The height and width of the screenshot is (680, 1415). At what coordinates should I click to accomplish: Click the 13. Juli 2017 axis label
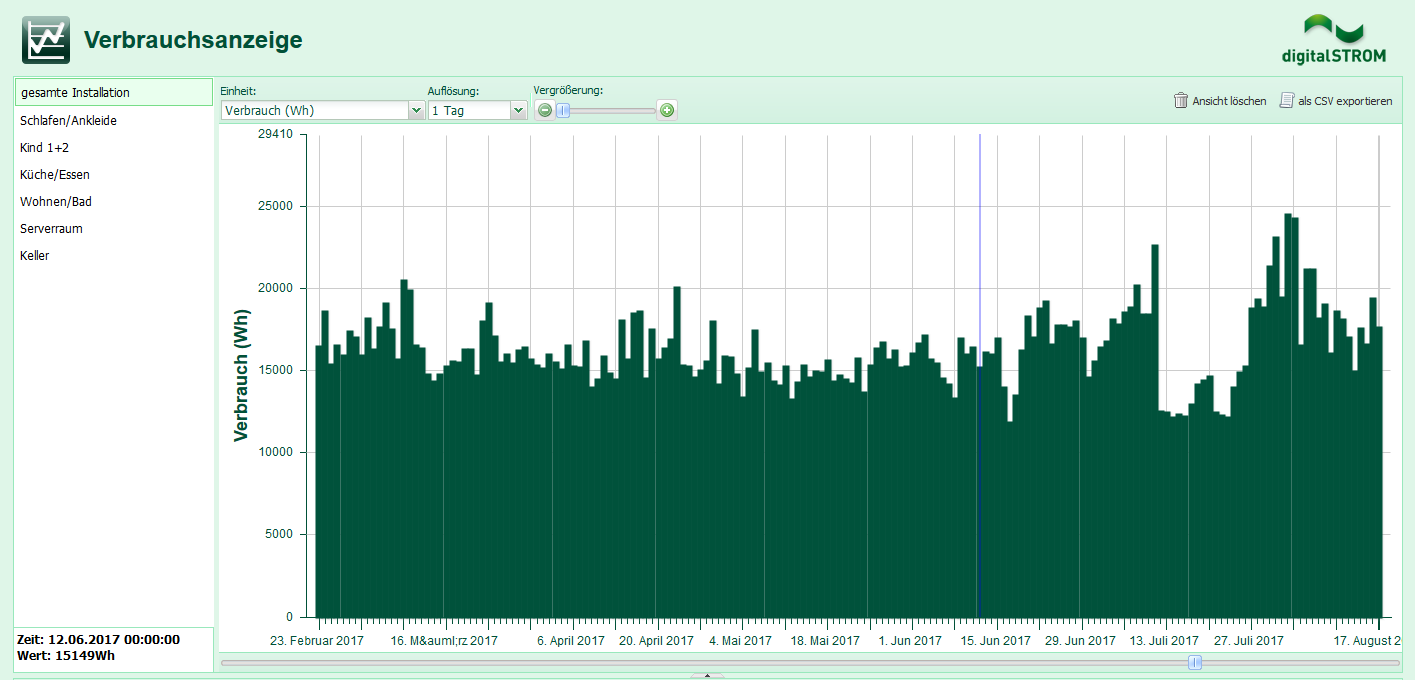tap(1164, 640)
